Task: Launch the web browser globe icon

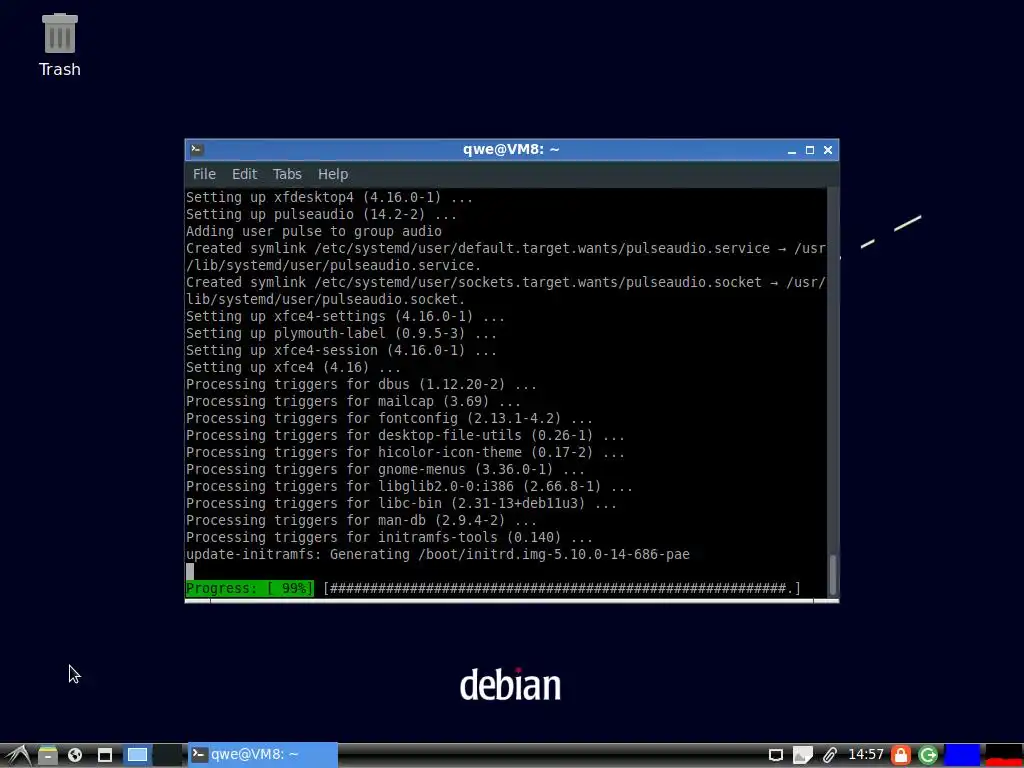Action: (75, 755)
